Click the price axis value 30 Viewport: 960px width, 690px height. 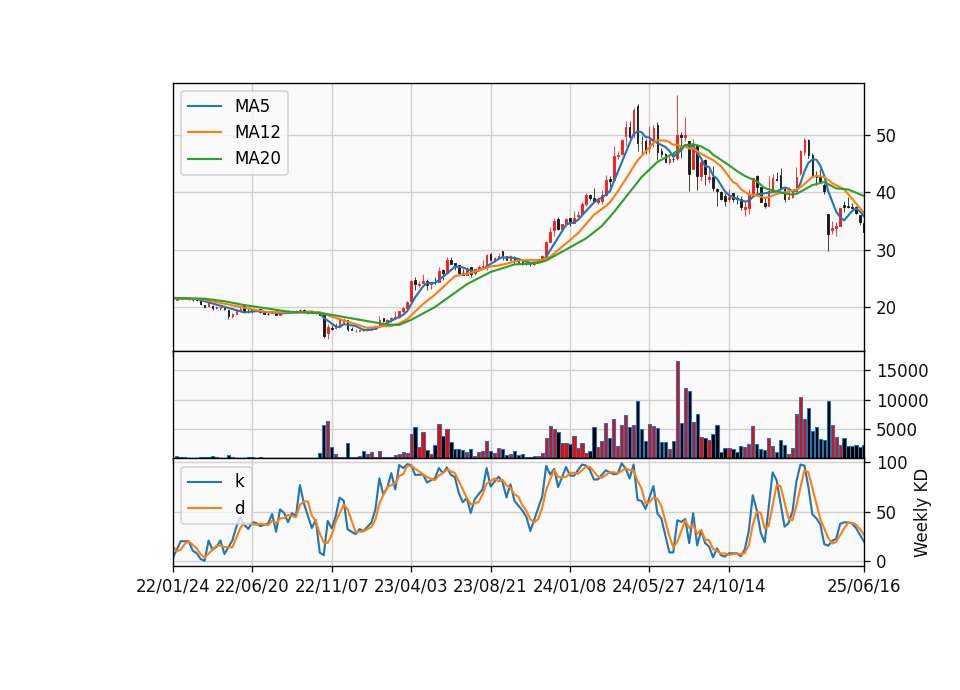(x=885, y=251)
